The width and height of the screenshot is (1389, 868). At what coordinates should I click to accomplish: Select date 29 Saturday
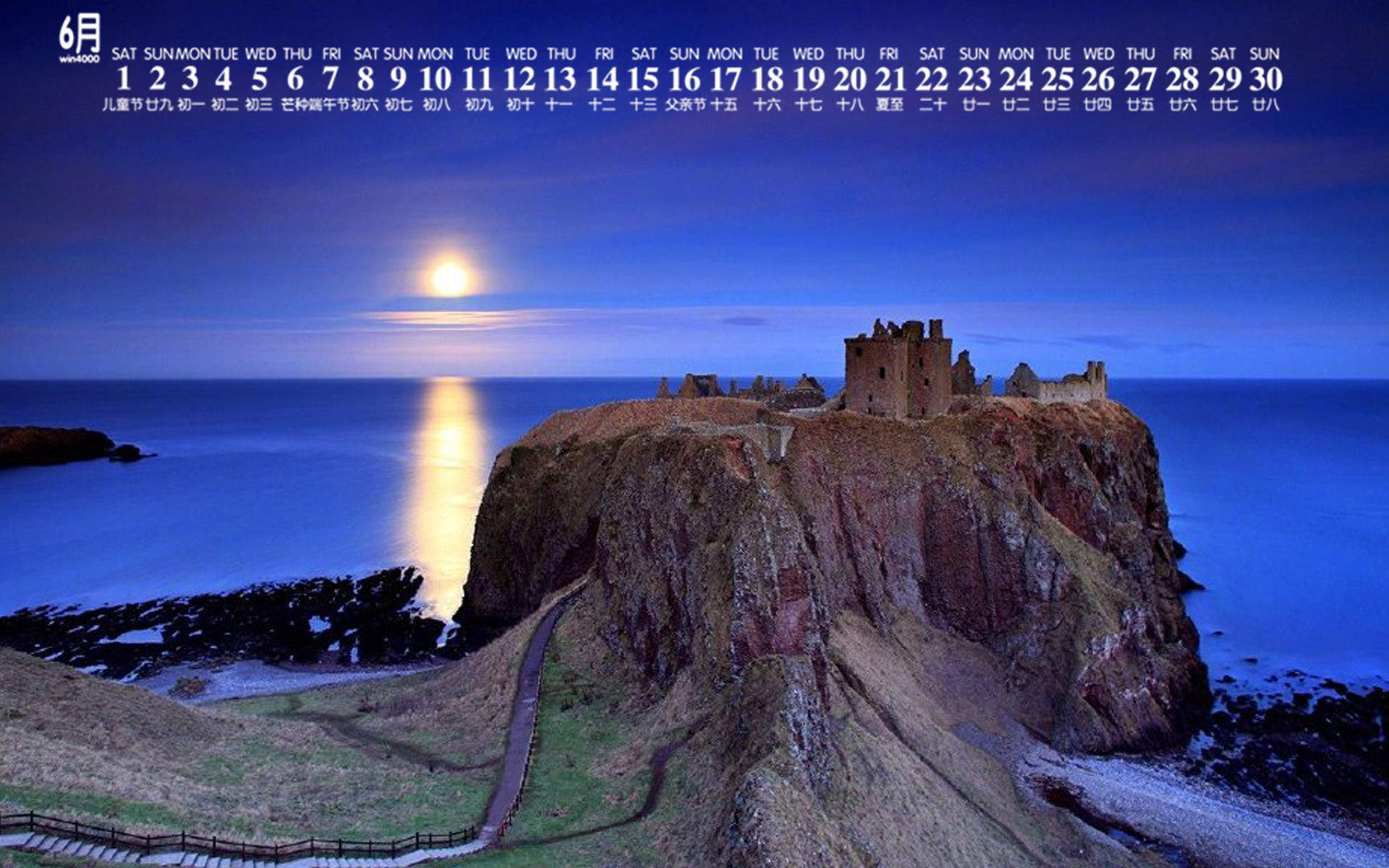click(1223, 78)
